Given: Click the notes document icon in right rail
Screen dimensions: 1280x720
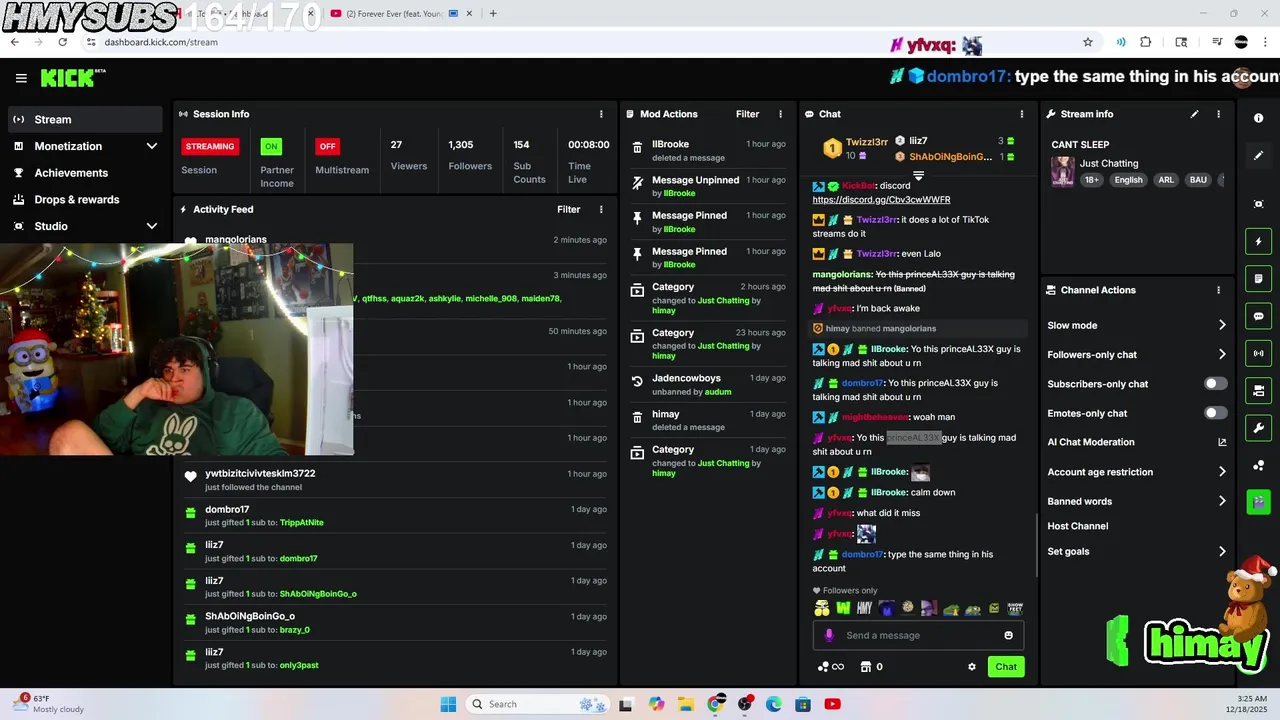Looking at the screenshot, I should click(1258, 278).
